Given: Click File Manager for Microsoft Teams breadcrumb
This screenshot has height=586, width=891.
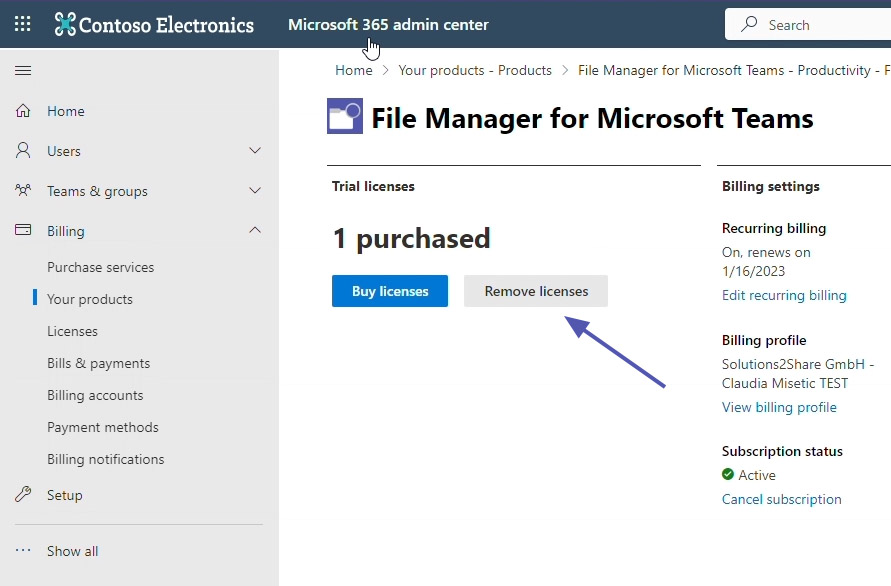Looking at the screenshot, I should (x=734, y=70).
